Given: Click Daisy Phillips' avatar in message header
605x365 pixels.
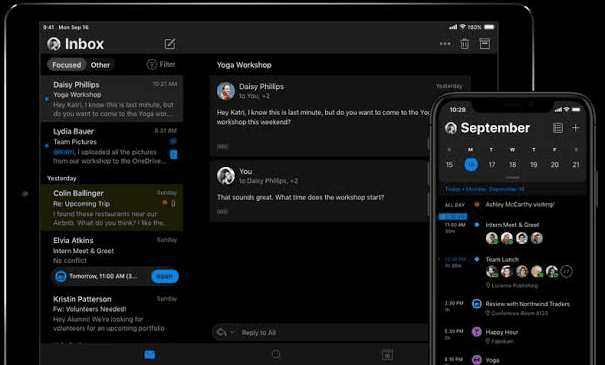Looking at the screenshot, I should [x=226, y=91].
